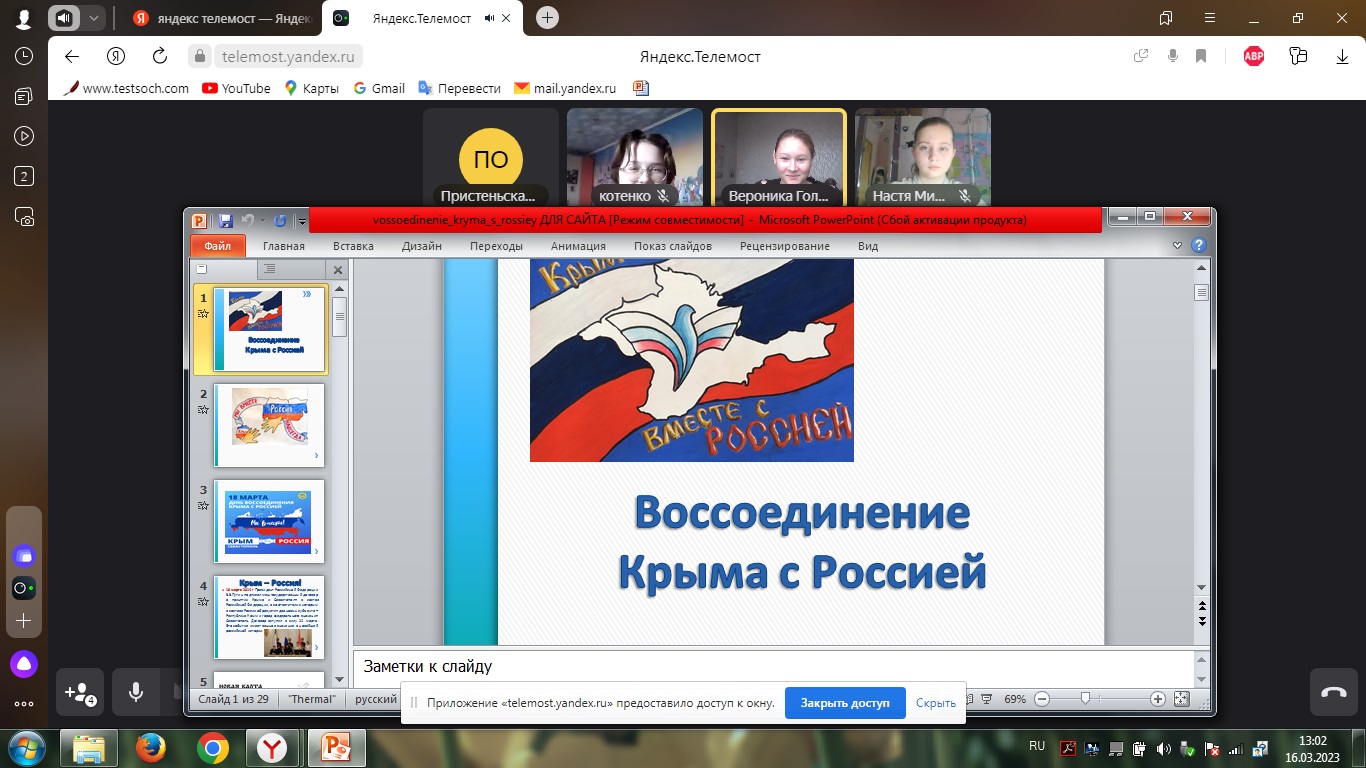Screen dimensions: 1366x768
Task: Go back with the browser back arrow
Action: tap(71, 56)
